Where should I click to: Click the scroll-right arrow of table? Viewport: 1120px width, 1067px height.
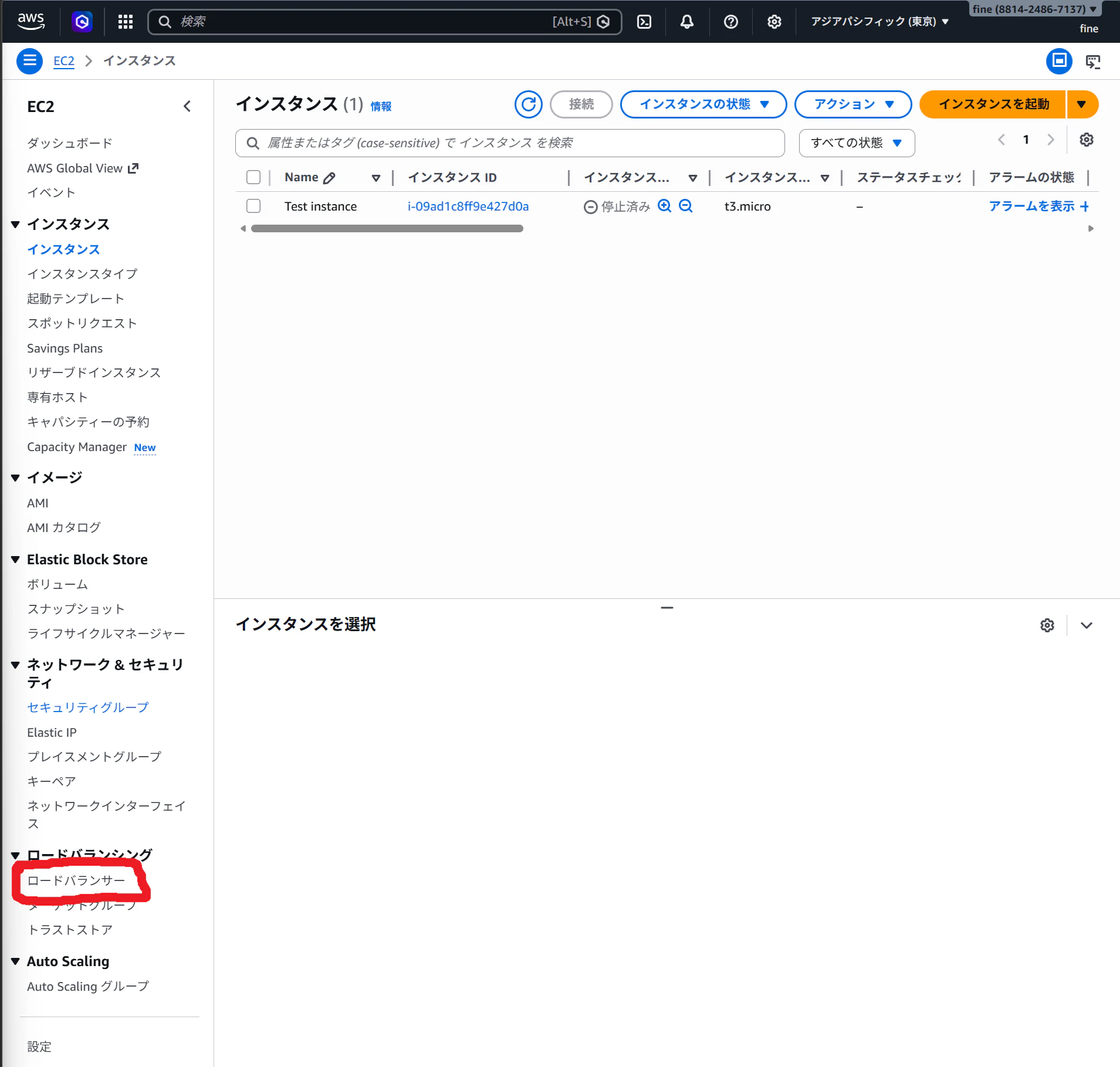pos(1091,229)
